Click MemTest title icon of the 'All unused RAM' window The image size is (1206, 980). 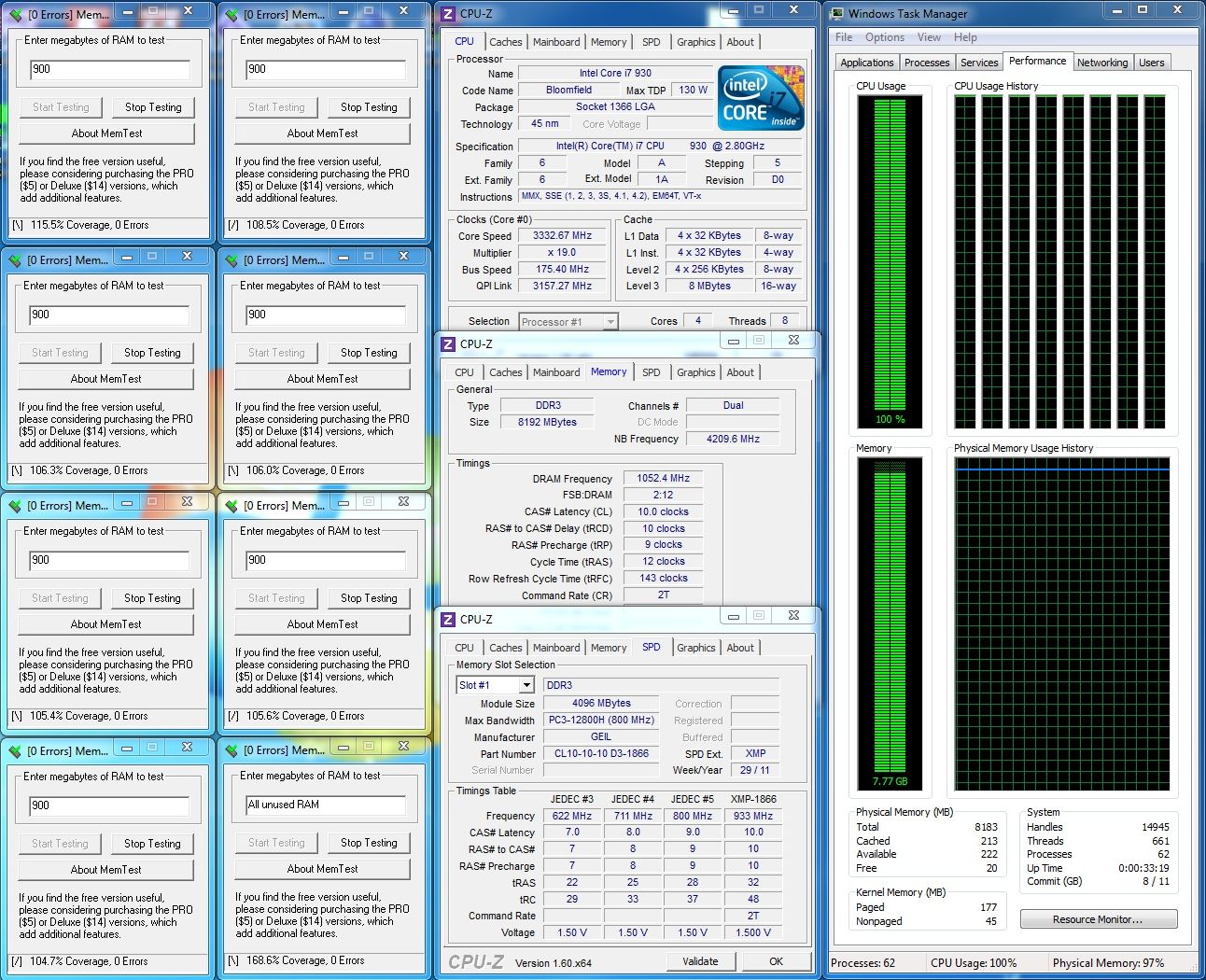231,750
